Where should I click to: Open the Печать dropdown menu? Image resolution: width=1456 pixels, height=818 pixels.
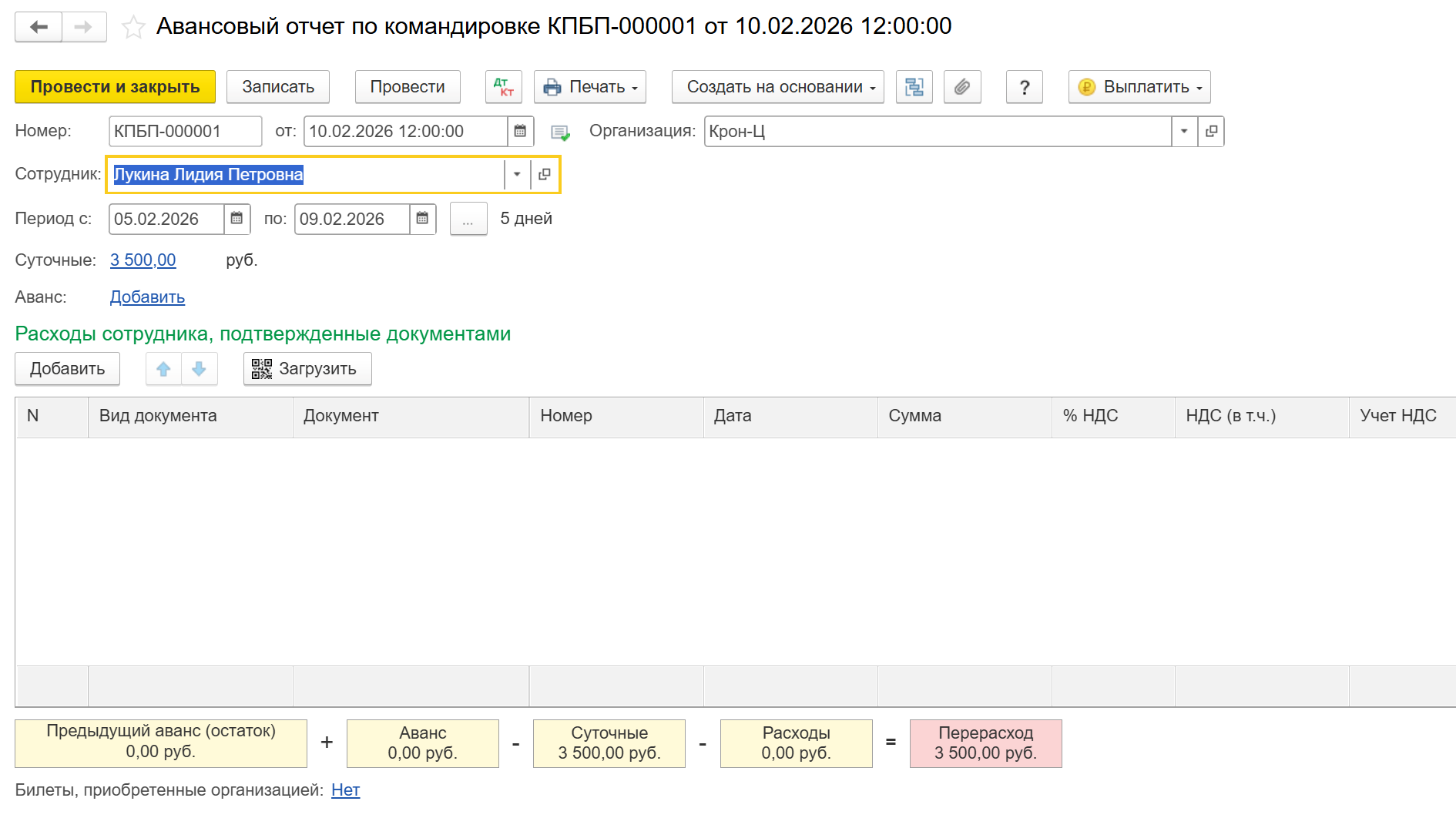[x=590, y=87]
